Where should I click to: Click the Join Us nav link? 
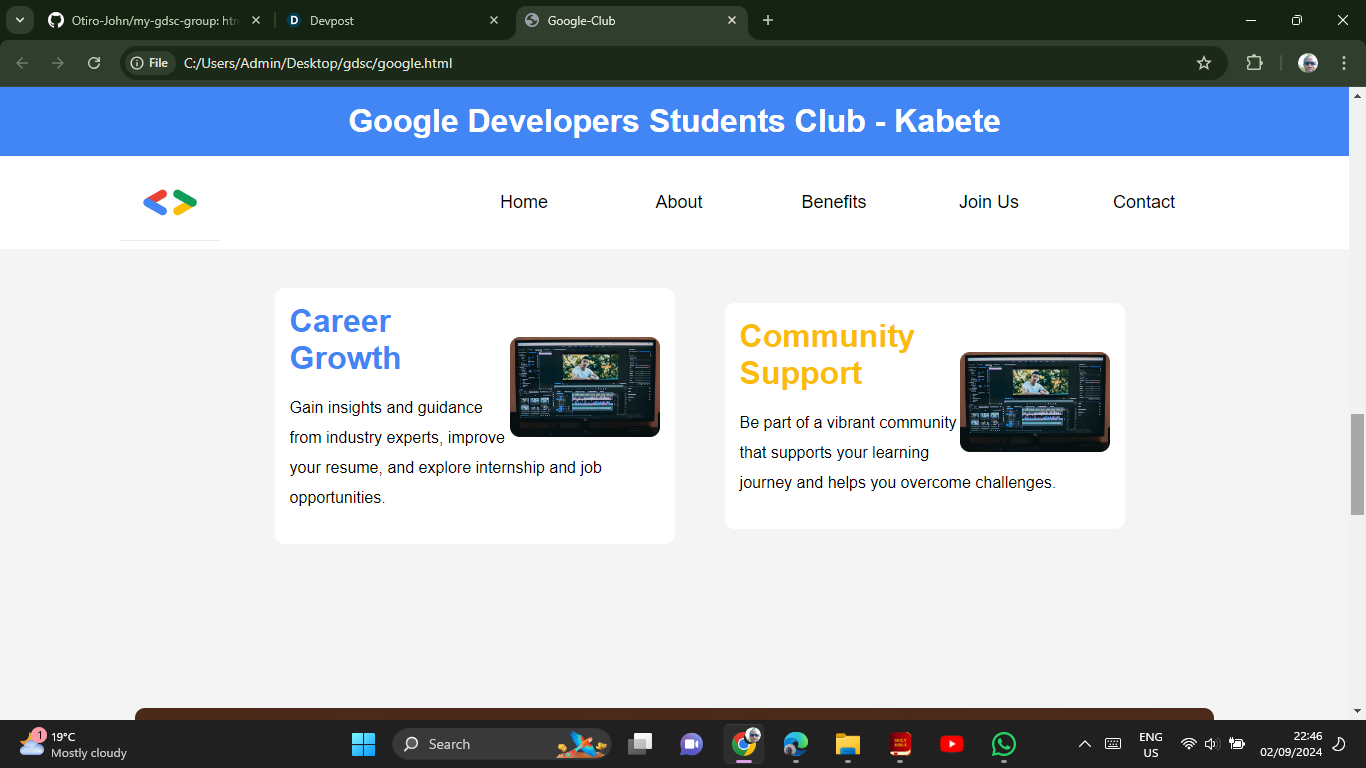tap(989, 202)
